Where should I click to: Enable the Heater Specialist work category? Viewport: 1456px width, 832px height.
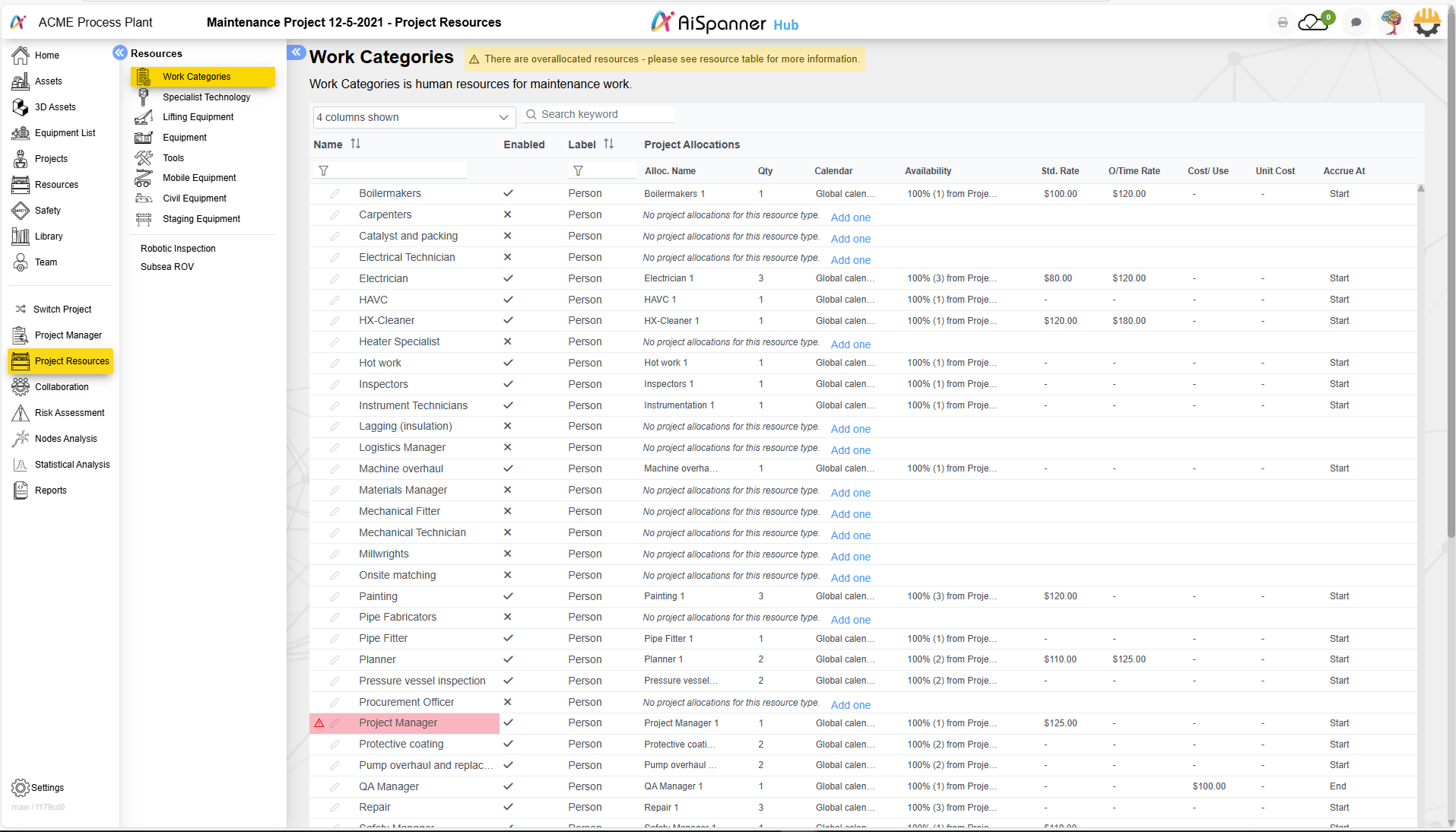point(507,342)
